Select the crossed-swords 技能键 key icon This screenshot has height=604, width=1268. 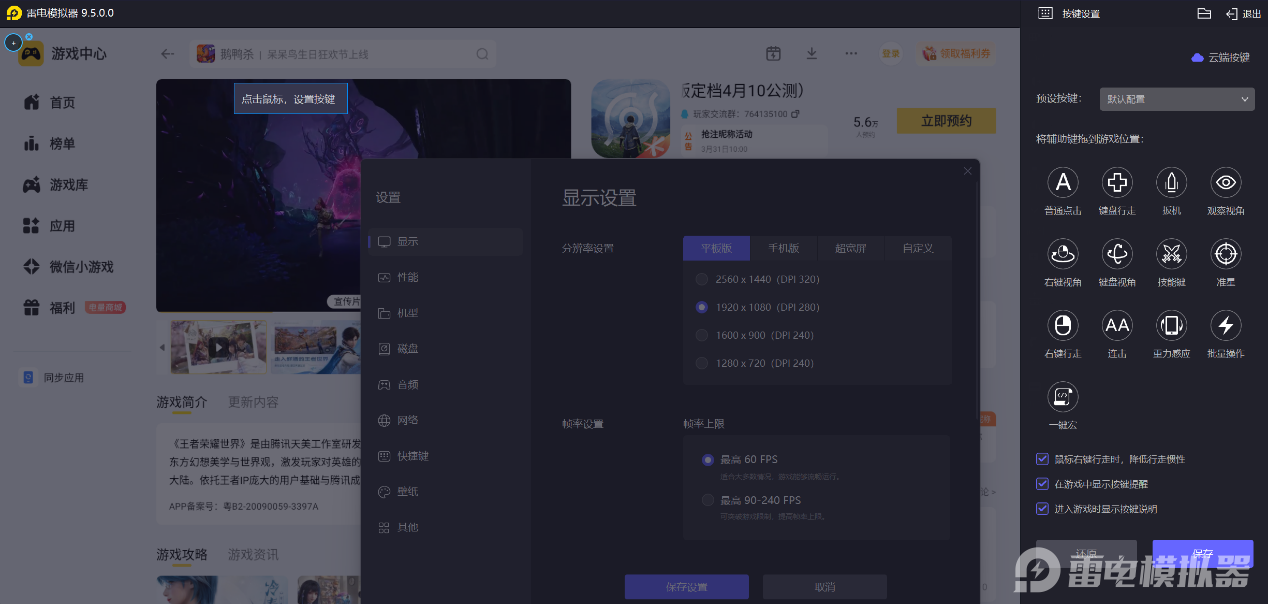click(x=1171, y=254)
